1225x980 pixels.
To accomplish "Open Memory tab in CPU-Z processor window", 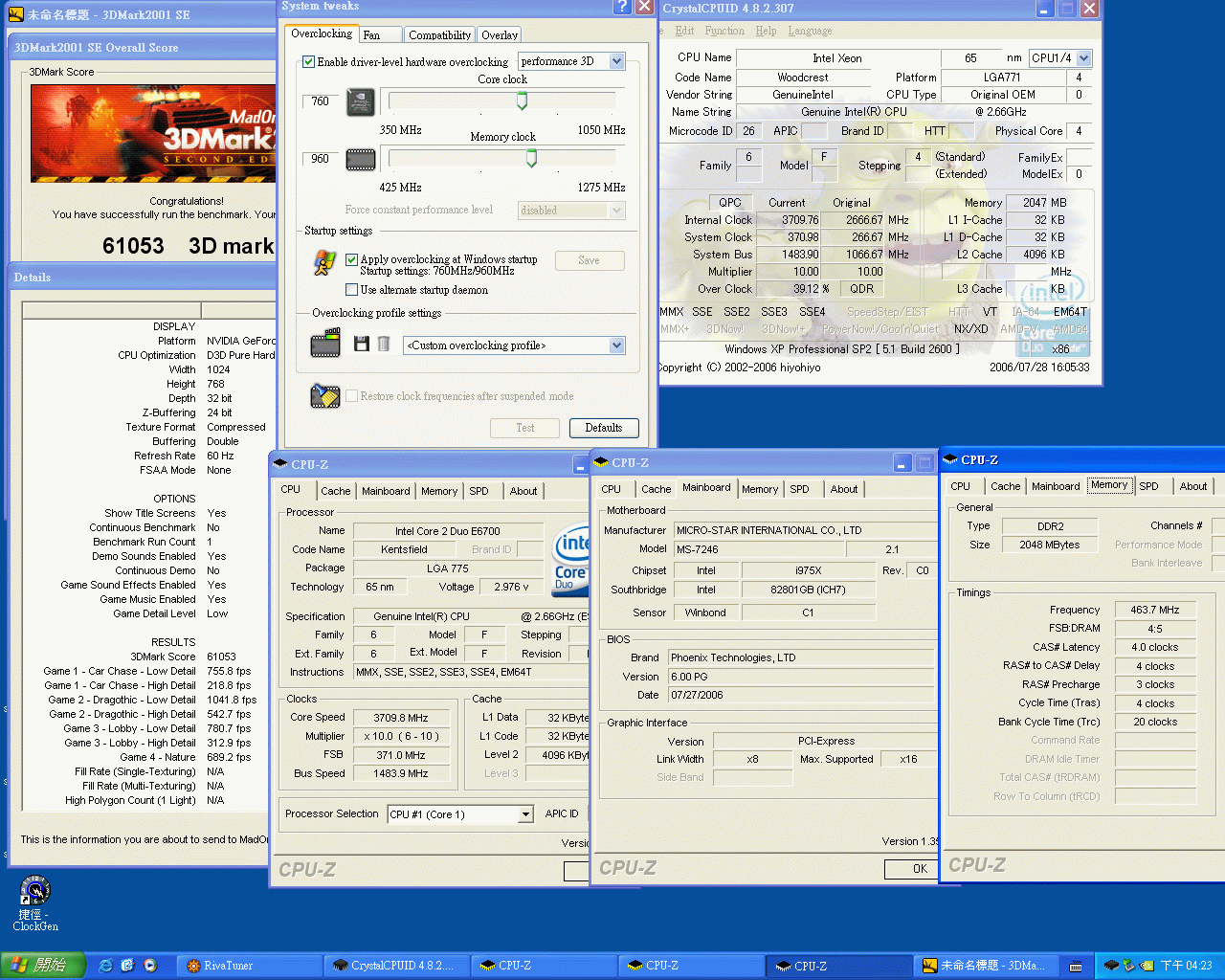I will coord(439,491).
